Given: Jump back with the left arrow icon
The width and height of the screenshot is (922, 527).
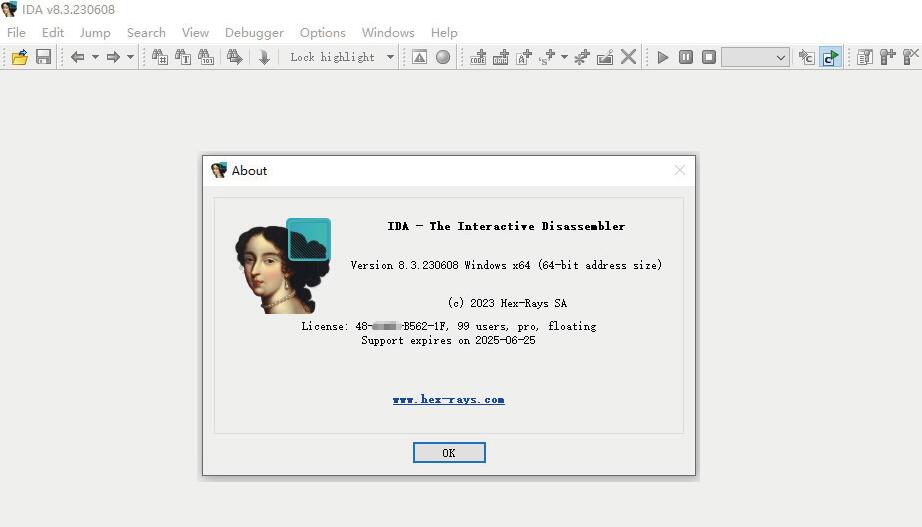Looking at the screenshot, I should 77,57.
